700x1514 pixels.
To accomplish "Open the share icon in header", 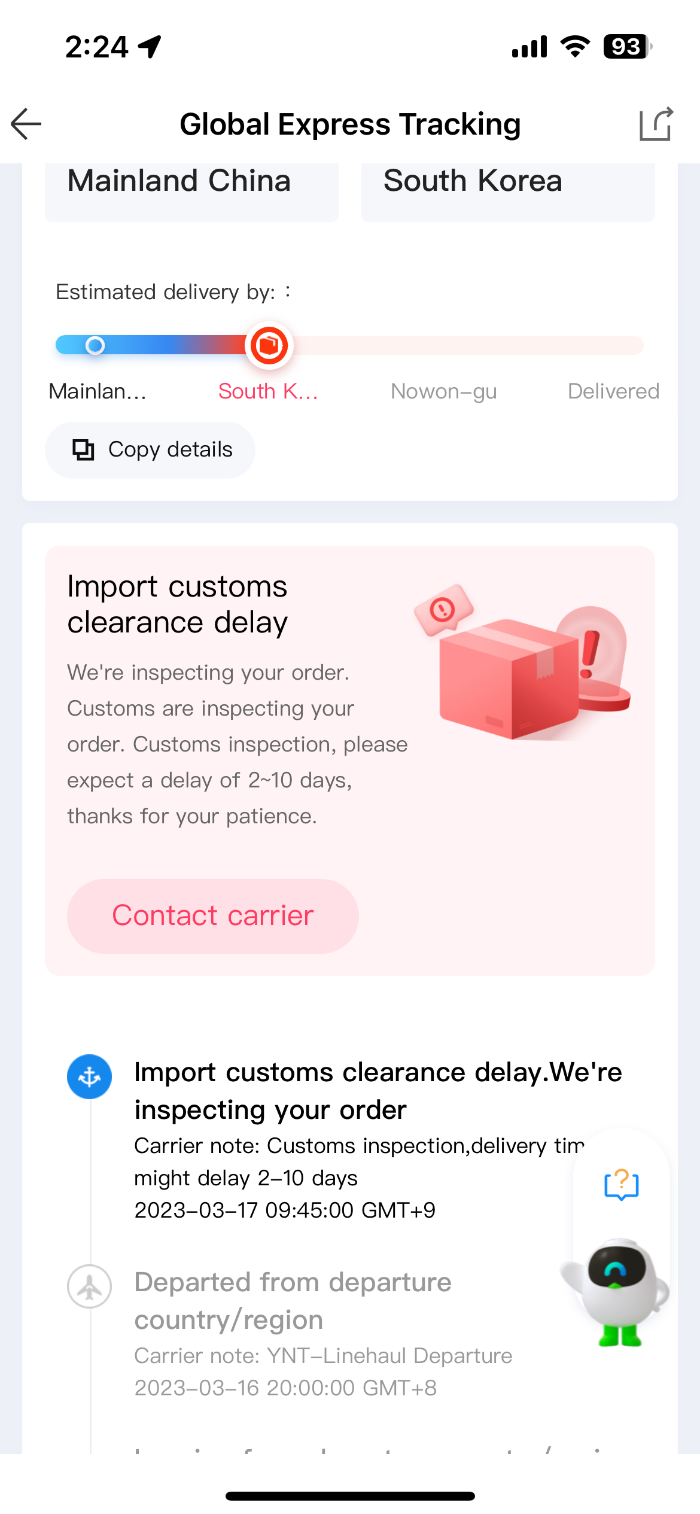I will (x=655, y=124).
